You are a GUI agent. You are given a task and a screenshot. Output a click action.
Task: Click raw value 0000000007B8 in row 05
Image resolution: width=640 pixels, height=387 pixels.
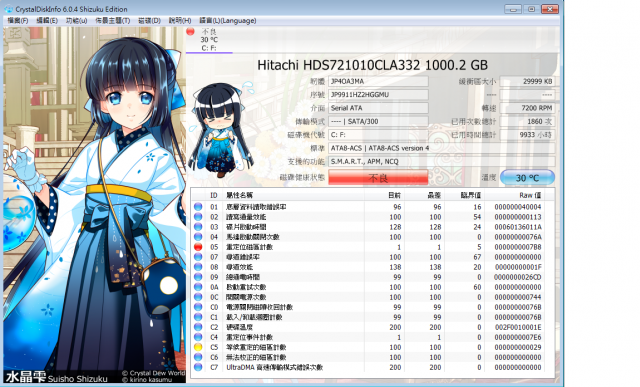click(518, 247)
